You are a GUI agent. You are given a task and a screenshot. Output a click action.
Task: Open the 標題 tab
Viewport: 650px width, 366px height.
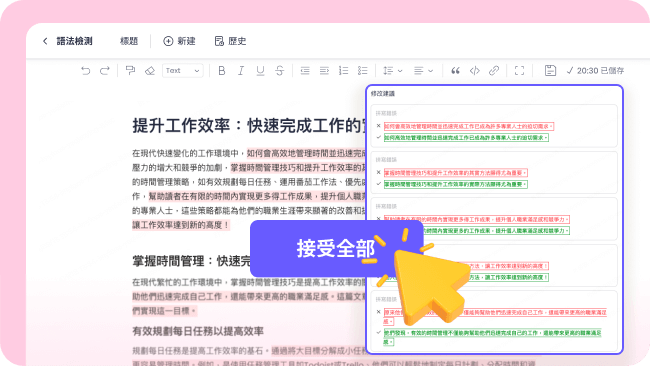point(129,41)
